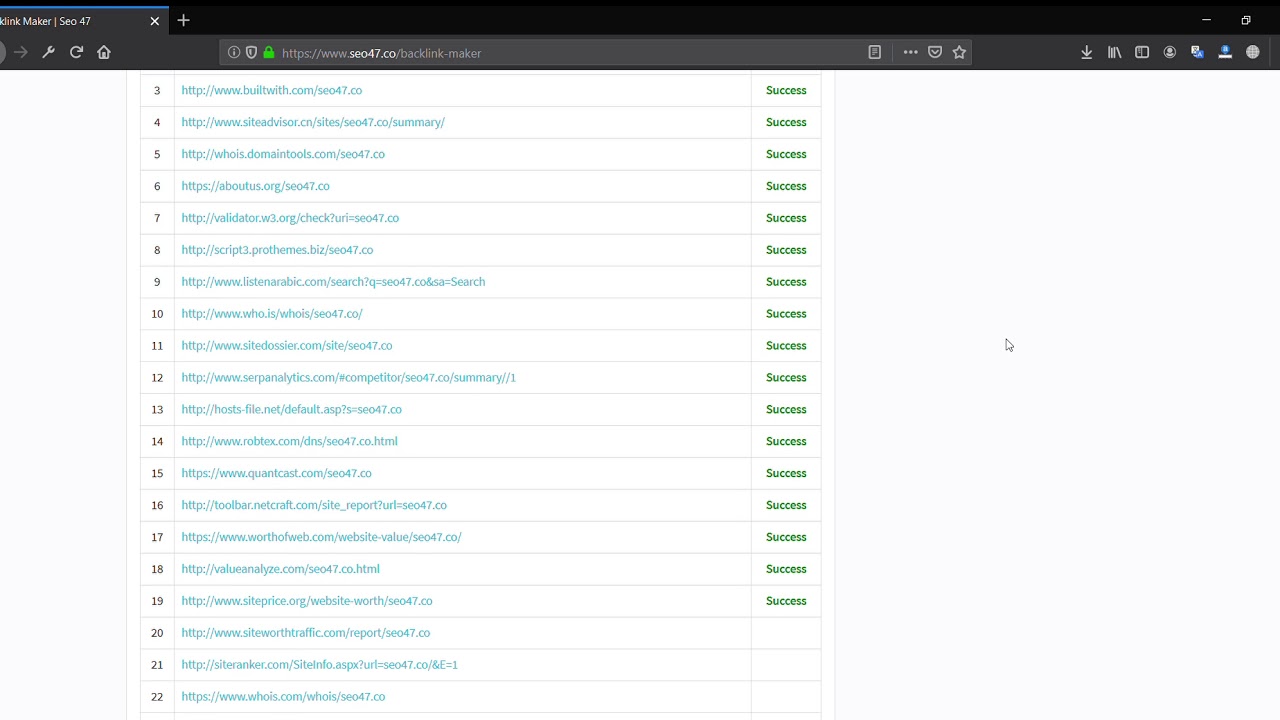Screen dimensions: 1280x720
Task: Click the translate extension icon
Action: tap(1197, 52)
